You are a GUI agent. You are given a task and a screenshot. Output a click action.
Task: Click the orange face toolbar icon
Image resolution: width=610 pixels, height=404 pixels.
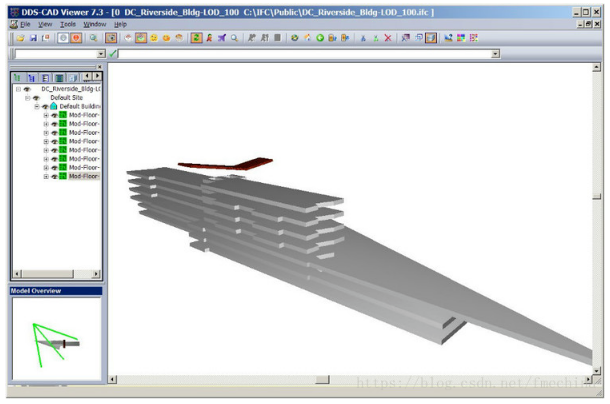pyautogui.click(x=167, y=38)
